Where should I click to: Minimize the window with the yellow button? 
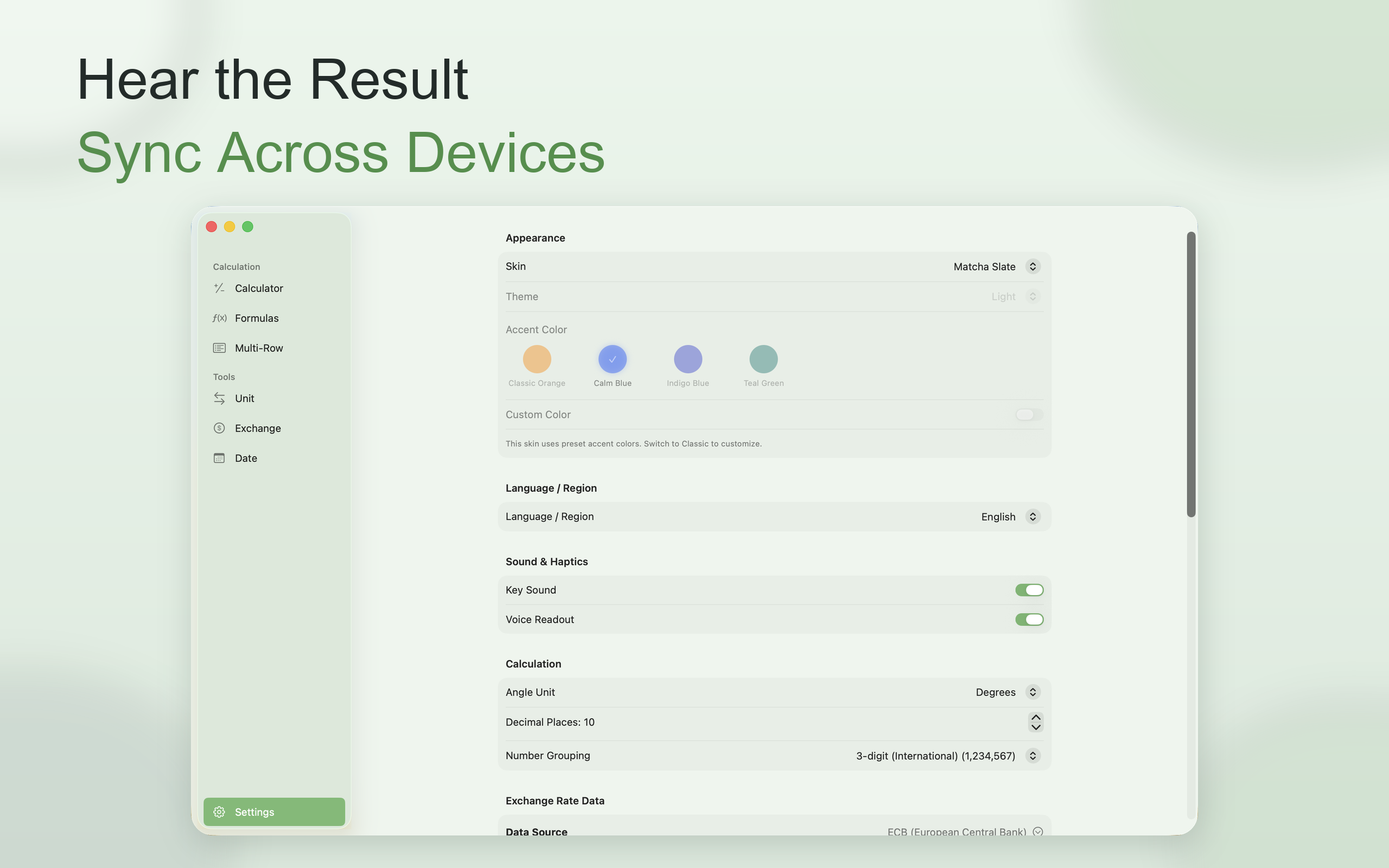point(230,227)
